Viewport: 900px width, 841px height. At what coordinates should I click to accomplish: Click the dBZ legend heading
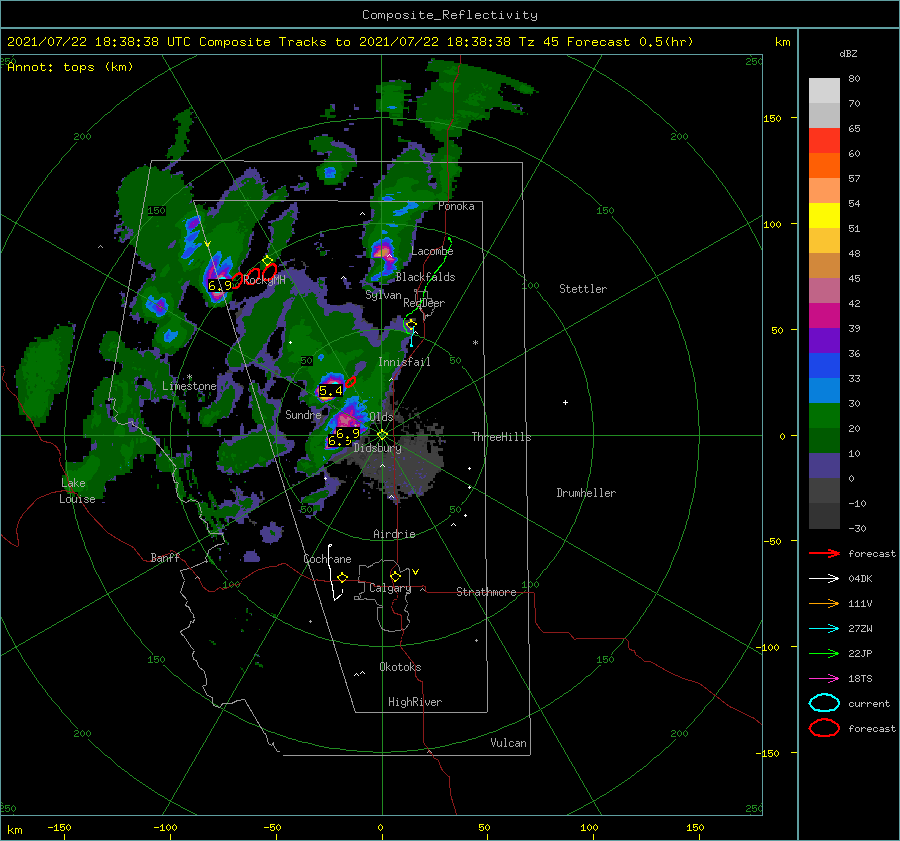coord(848,53)
